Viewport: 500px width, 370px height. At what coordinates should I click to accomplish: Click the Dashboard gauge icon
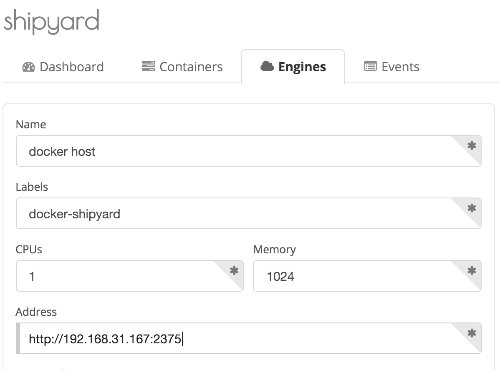pyautogui.click(x=28, y=67)
